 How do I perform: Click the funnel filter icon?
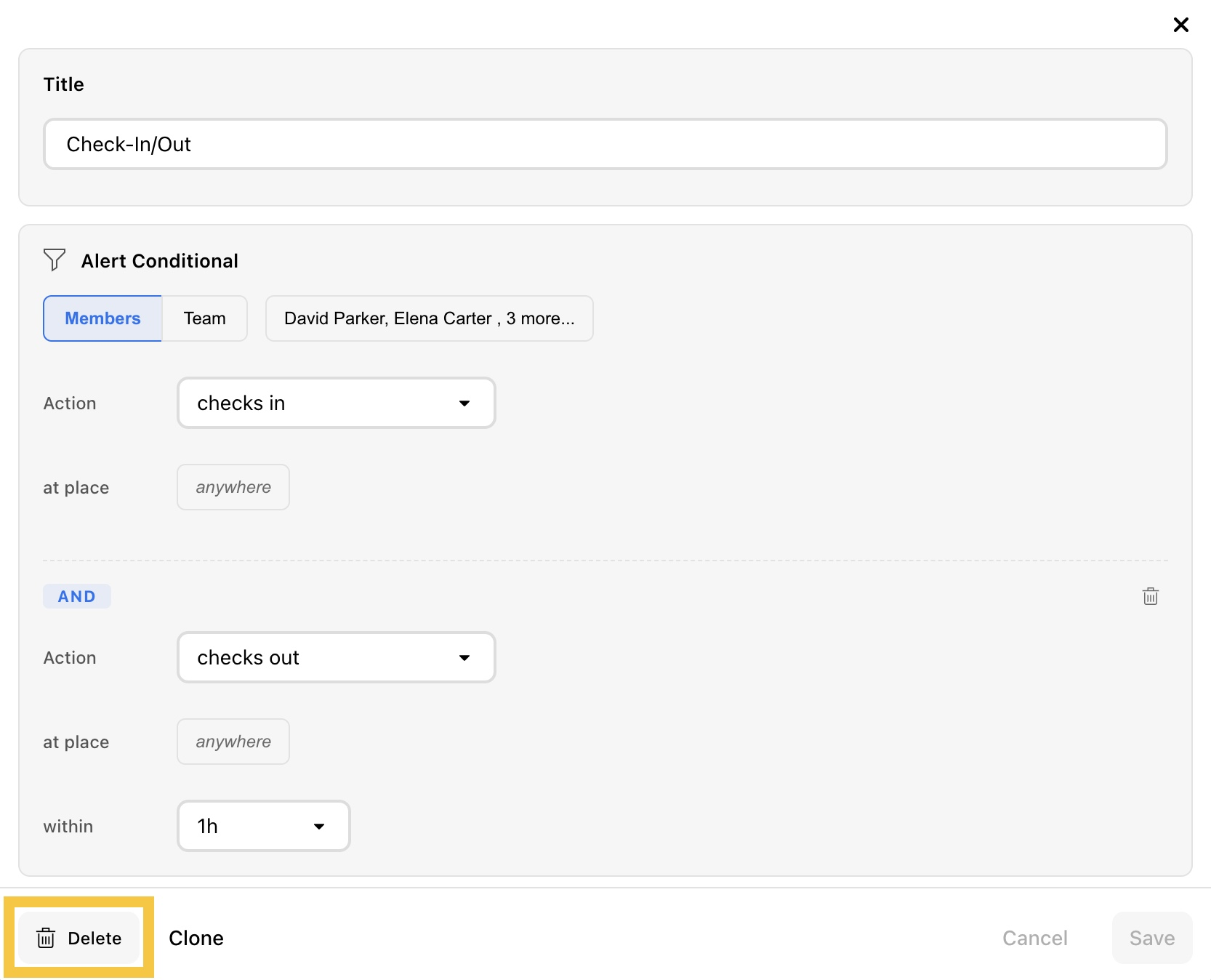[55, 260]
